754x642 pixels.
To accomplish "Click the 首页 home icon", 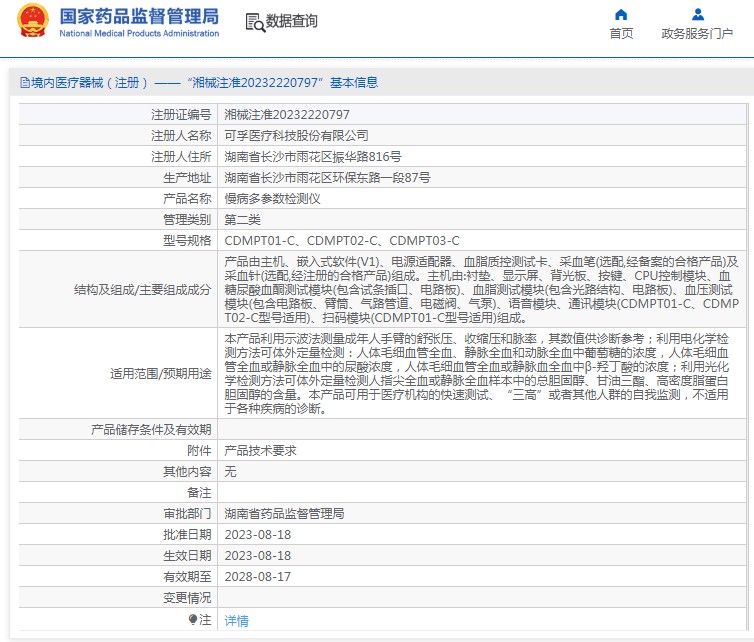I will point(621,14).
